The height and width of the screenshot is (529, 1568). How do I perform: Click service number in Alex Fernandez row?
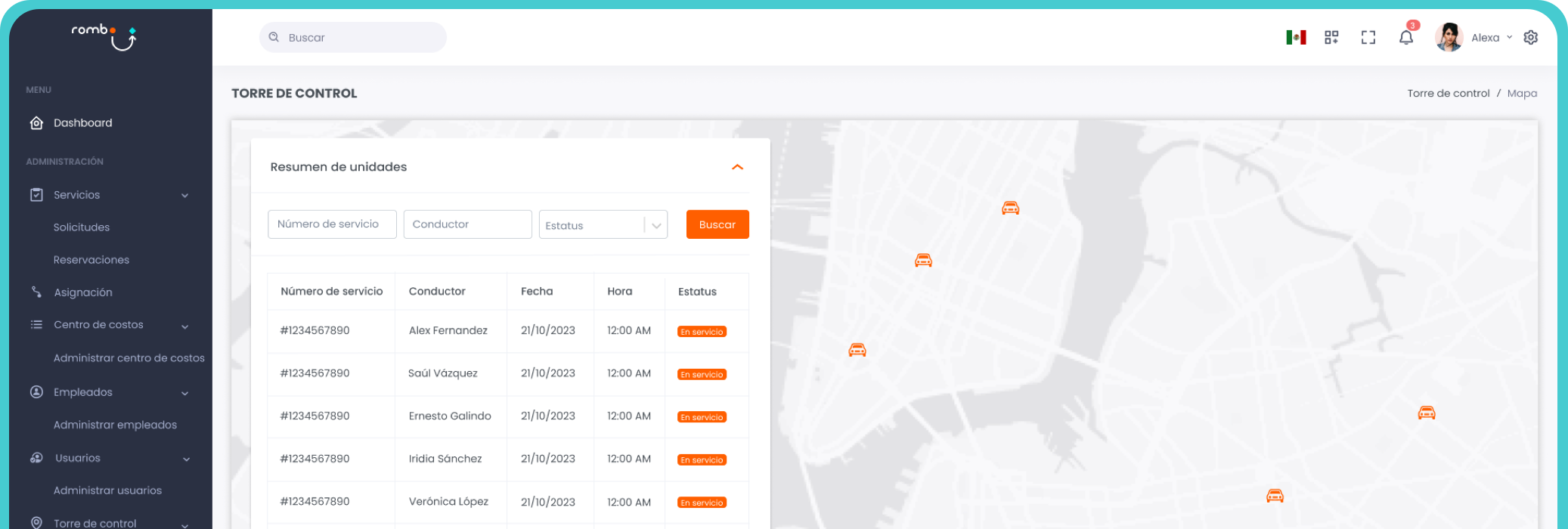315,330
